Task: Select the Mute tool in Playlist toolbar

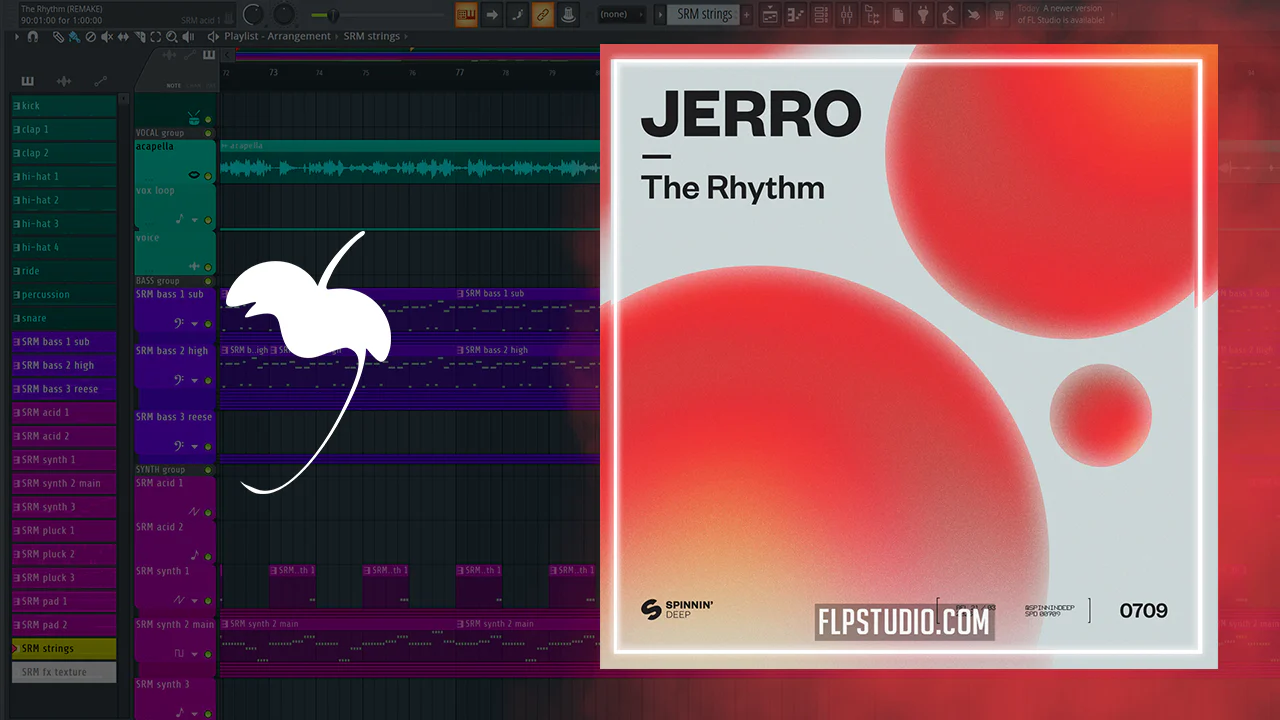Action: pyautogui.click(x=107, y=36)
